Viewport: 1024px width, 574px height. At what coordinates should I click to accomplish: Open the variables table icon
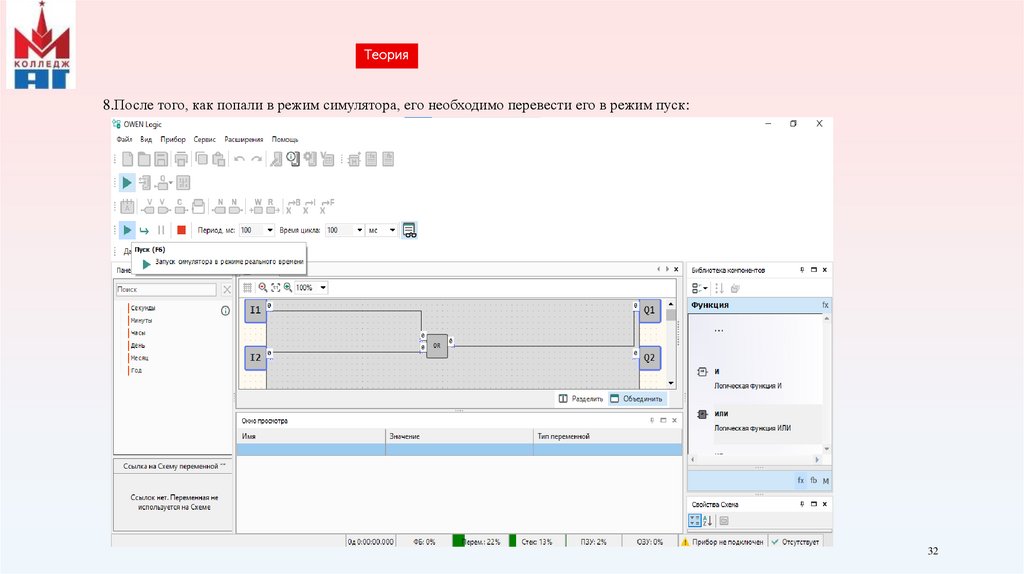[x=327, y=159]
